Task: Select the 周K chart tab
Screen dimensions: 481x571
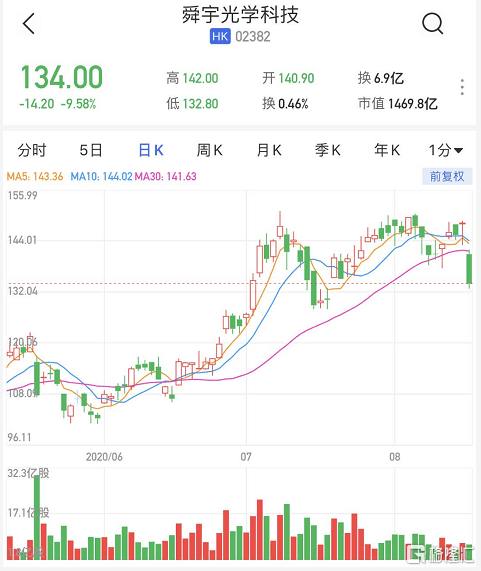Action: (209, 150)
